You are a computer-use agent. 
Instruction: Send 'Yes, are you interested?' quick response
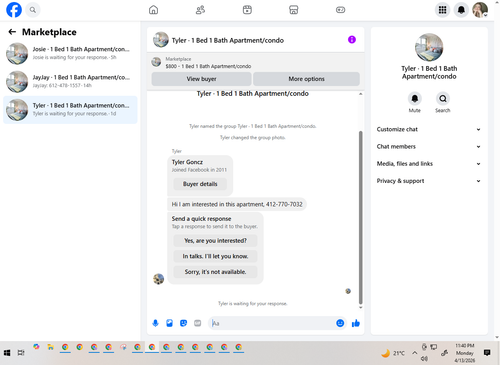click(x=215, y=241)
